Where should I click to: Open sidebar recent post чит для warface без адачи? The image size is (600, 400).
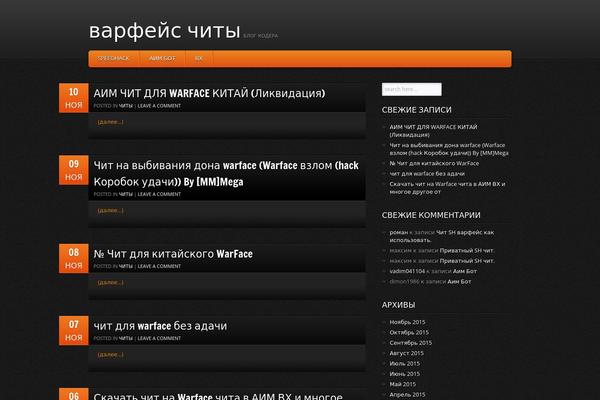pyautogui.click(x=427, y=173)
